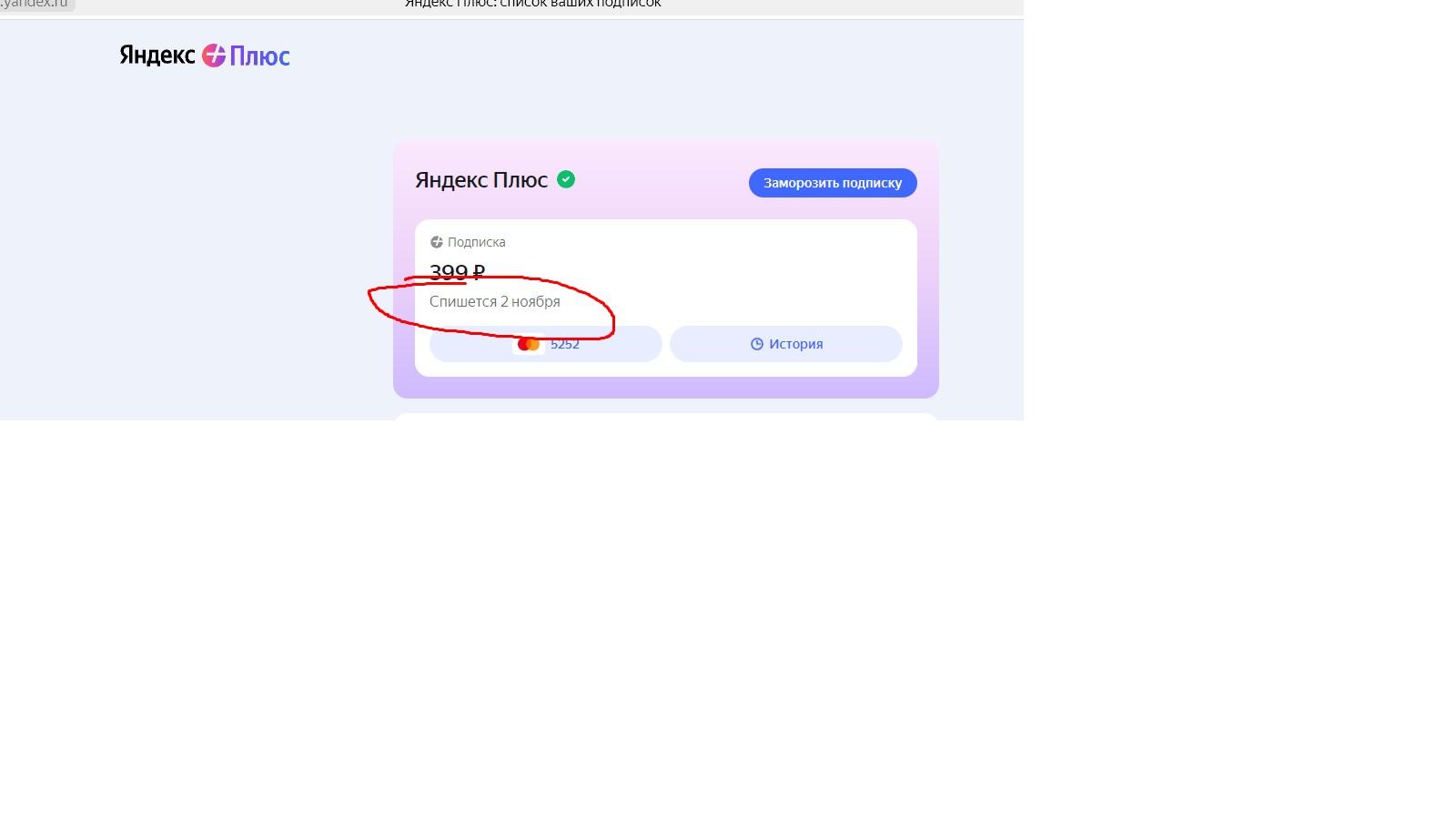The height and width of the screenshot is (819, 1456).
Task: Click the История label text
Action: pos(796,344)
